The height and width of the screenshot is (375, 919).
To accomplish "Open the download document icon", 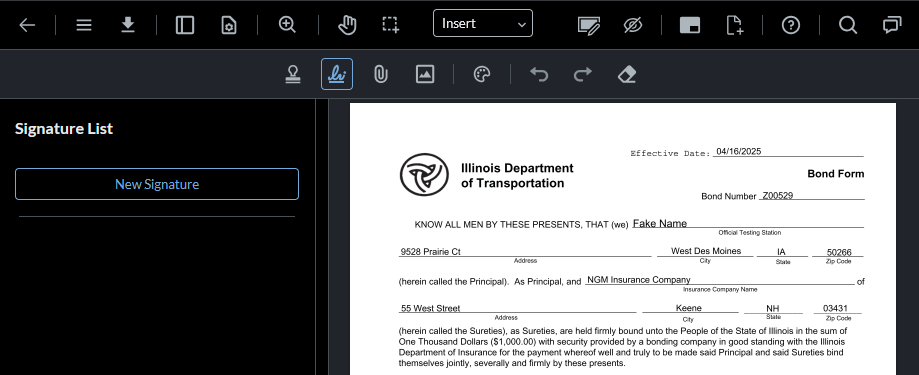I will tap(128, 25).
